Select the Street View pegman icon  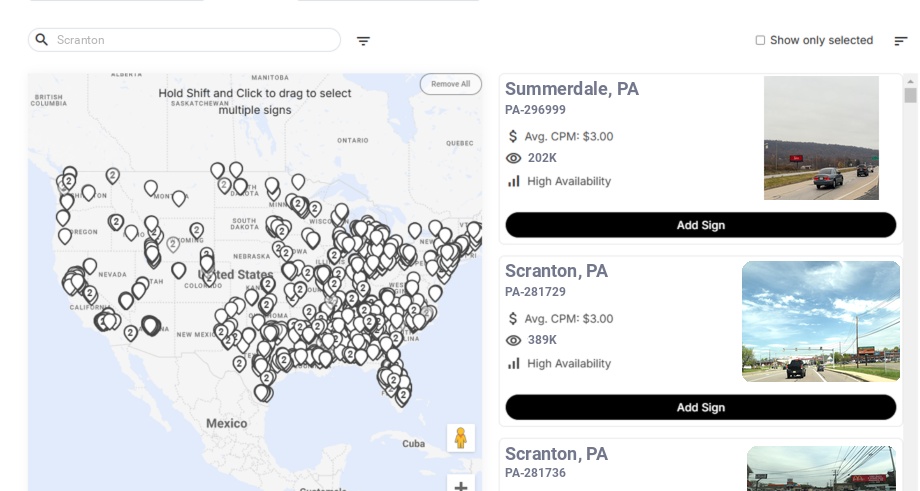(x=461, y=438)
